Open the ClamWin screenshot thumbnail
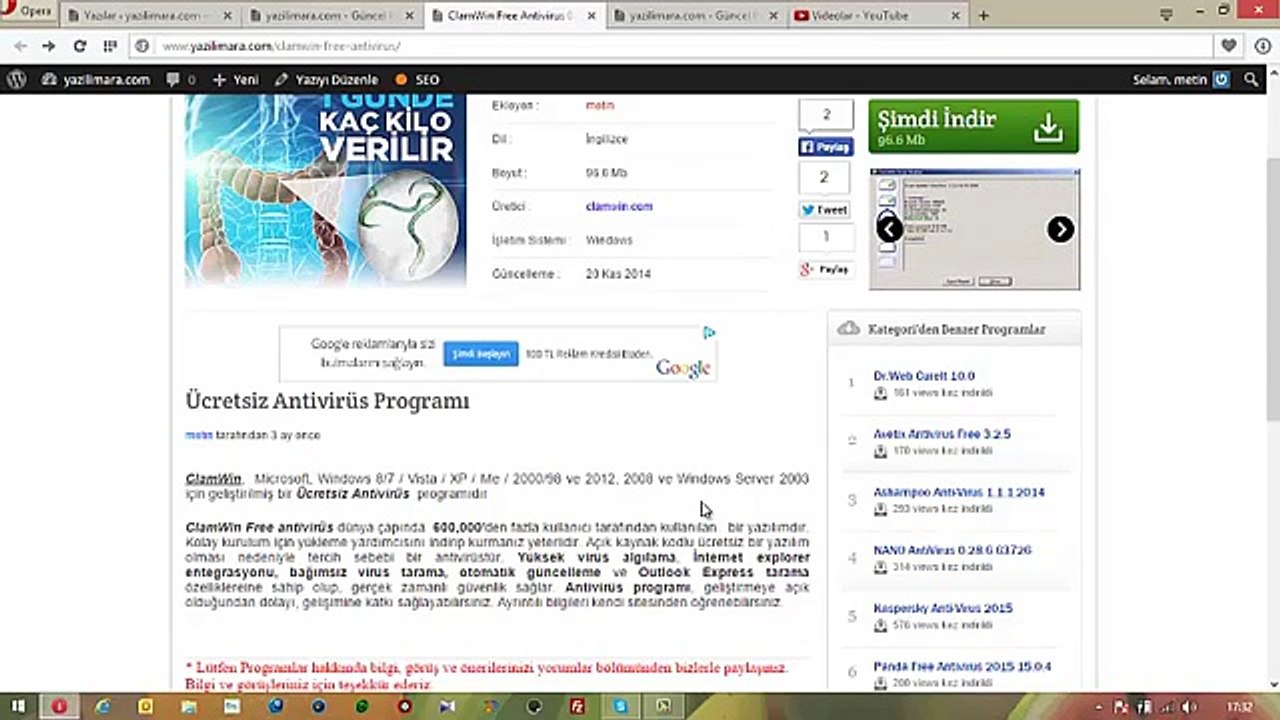1280x720 pixels. (974, 229)
